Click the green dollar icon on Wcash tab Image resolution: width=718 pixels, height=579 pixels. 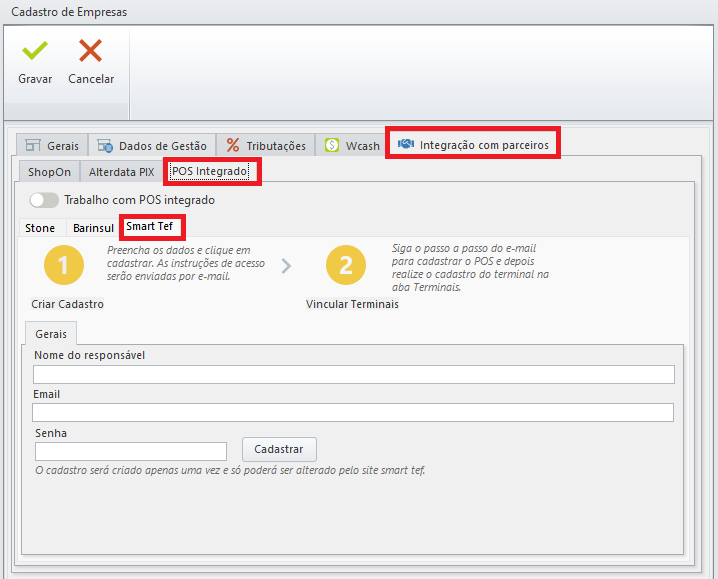click(x=332, y=145)
